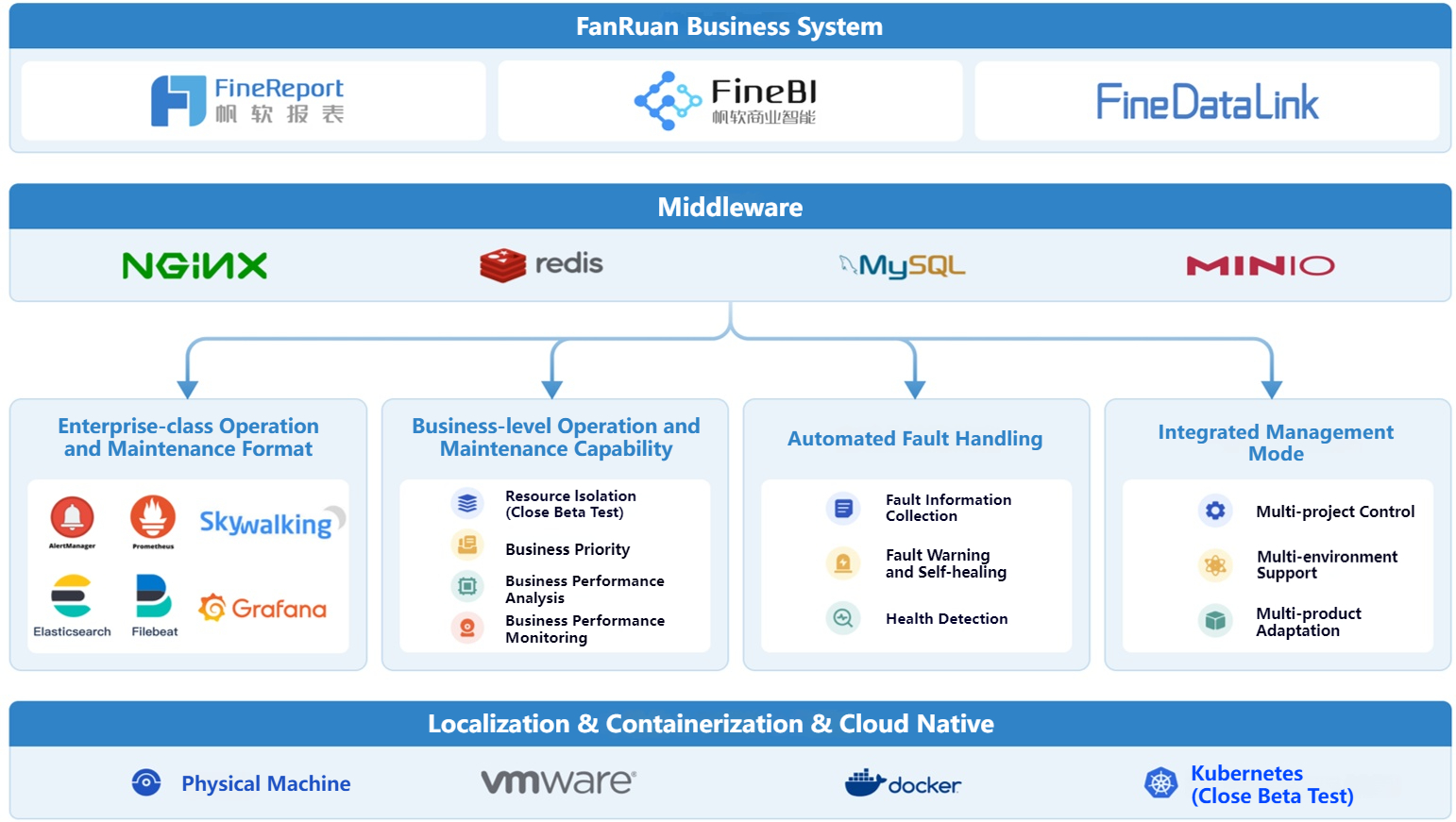Image resolution: width=1456 pixels, height=822 pixels.
Task: Click the "Fault Warning and Self-healing" label
Action: 946,563
